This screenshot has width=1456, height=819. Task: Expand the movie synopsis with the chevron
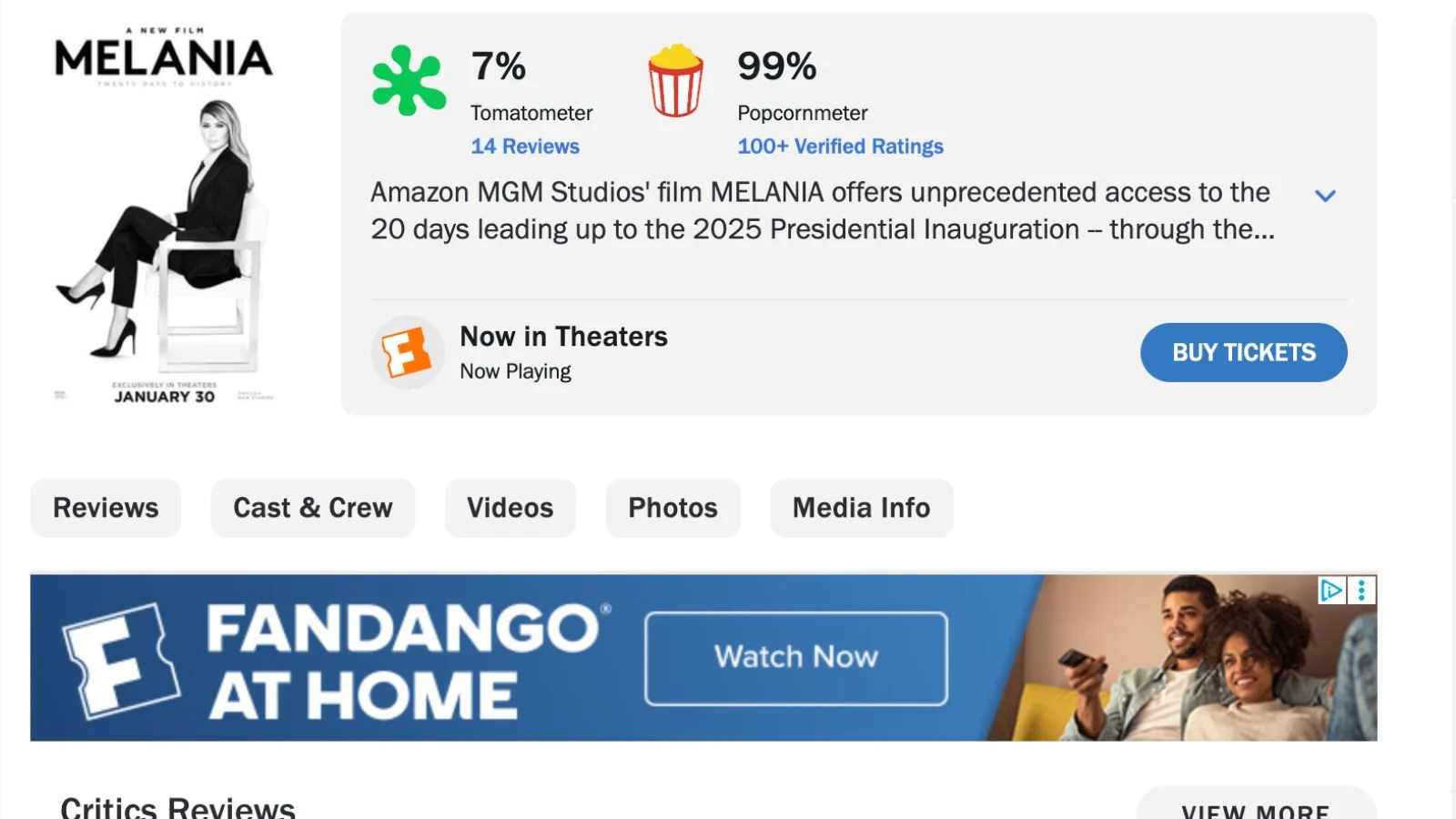pyautogui.click(x=1325, y=196)
